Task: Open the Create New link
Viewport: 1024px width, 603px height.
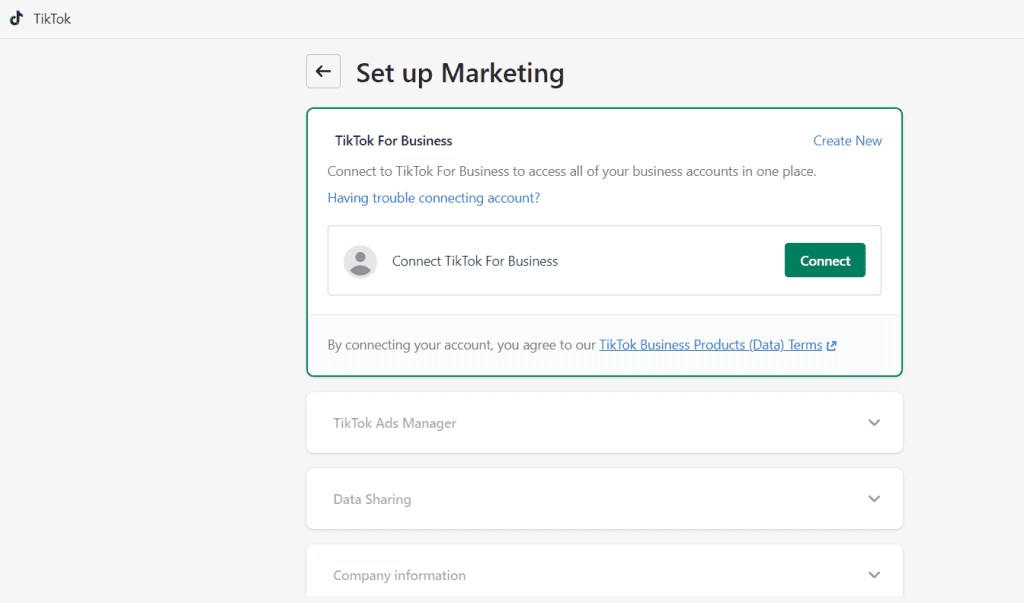Action: [847, 140]
